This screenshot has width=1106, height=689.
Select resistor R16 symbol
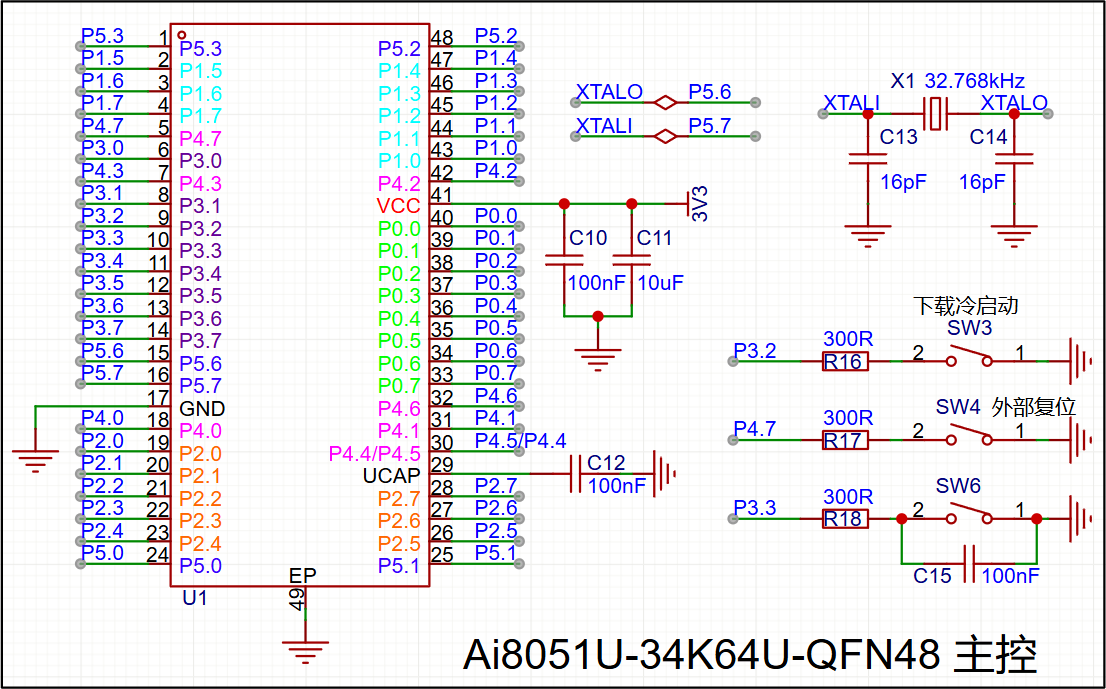tap(845, 361)
